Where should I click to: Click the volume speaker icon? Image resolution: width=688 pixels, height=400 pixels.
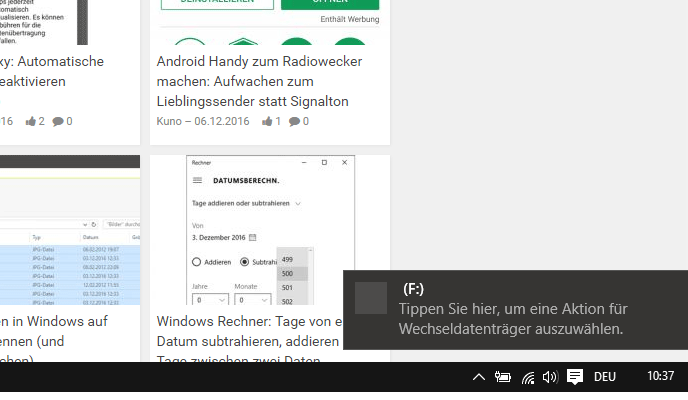point(549,377)
